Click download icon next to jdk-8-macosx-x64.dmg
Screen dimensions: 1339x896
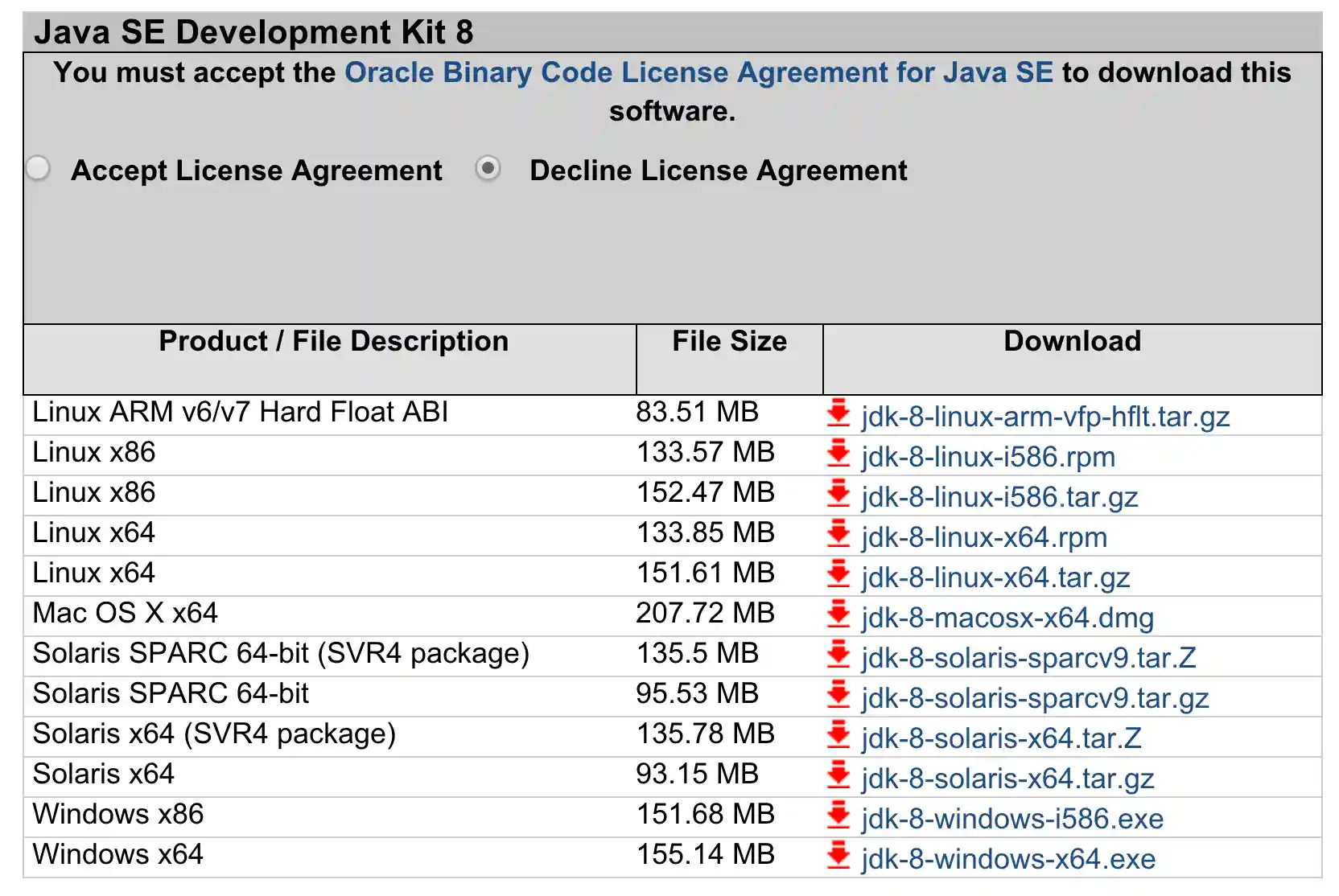click(838, 615)
